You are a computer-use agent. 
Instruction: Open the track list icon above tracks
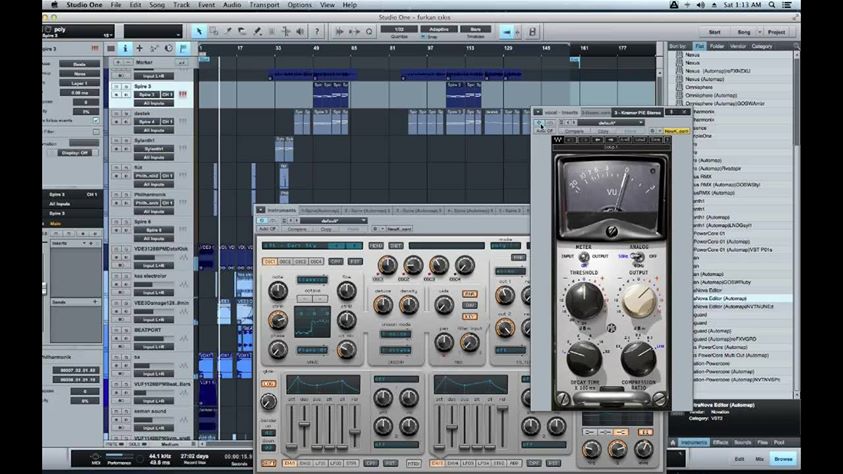point(111,48)
